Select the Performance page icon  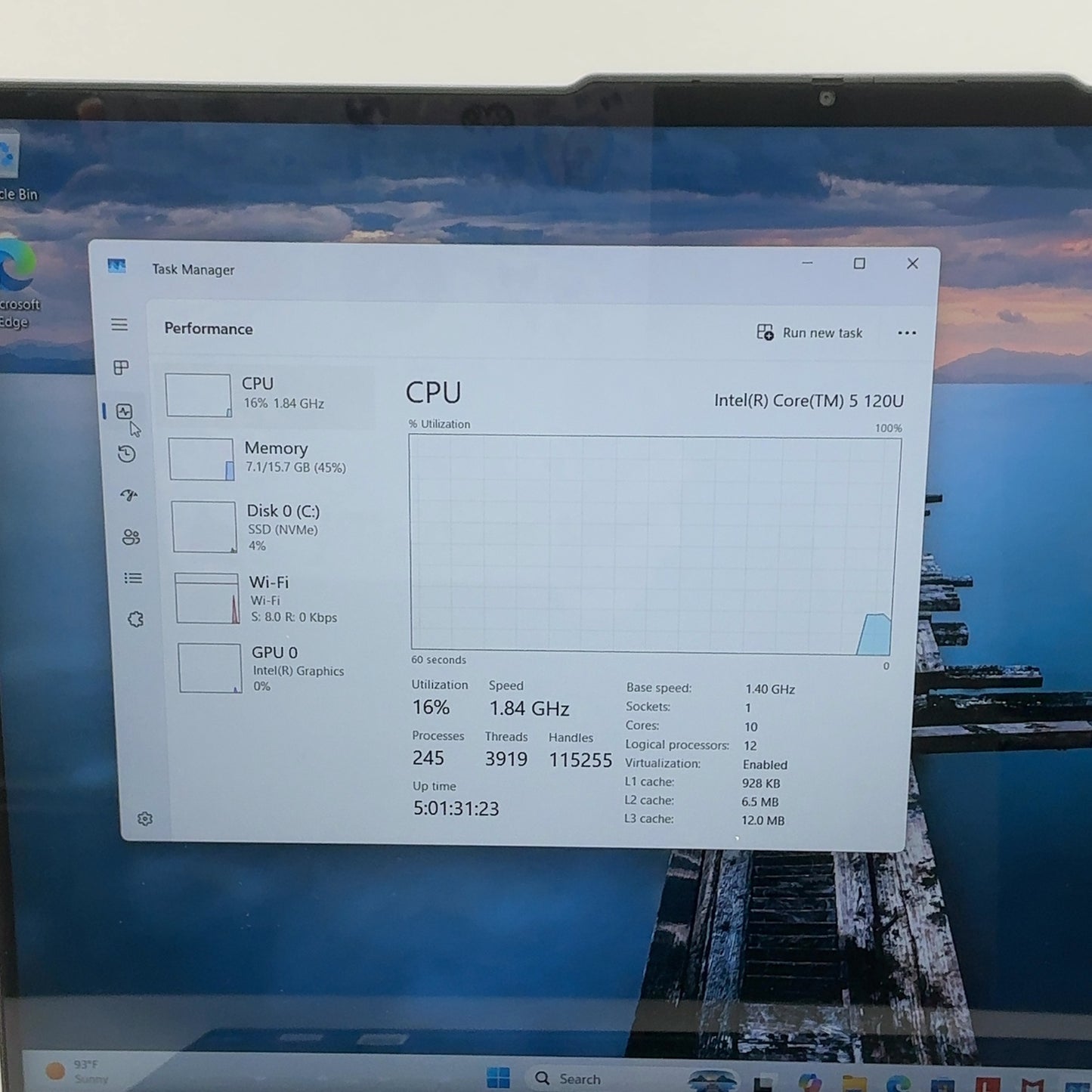click(125, 411)
